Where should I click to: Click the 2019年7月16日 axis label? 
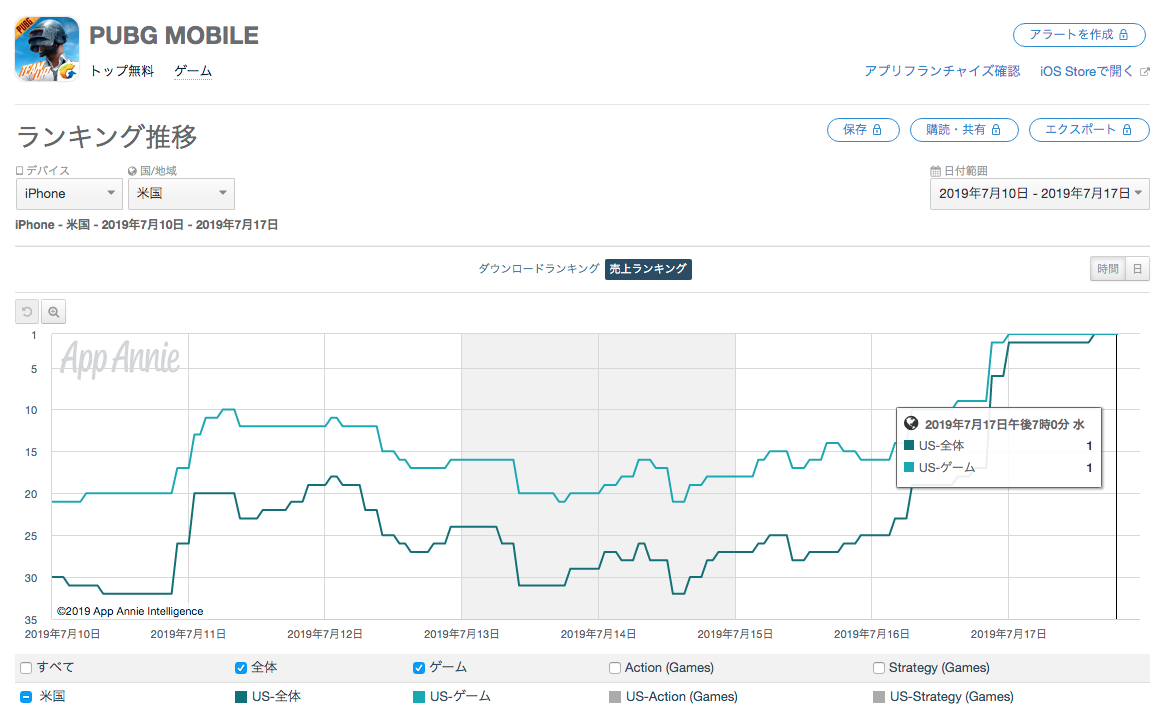point(871,635)
